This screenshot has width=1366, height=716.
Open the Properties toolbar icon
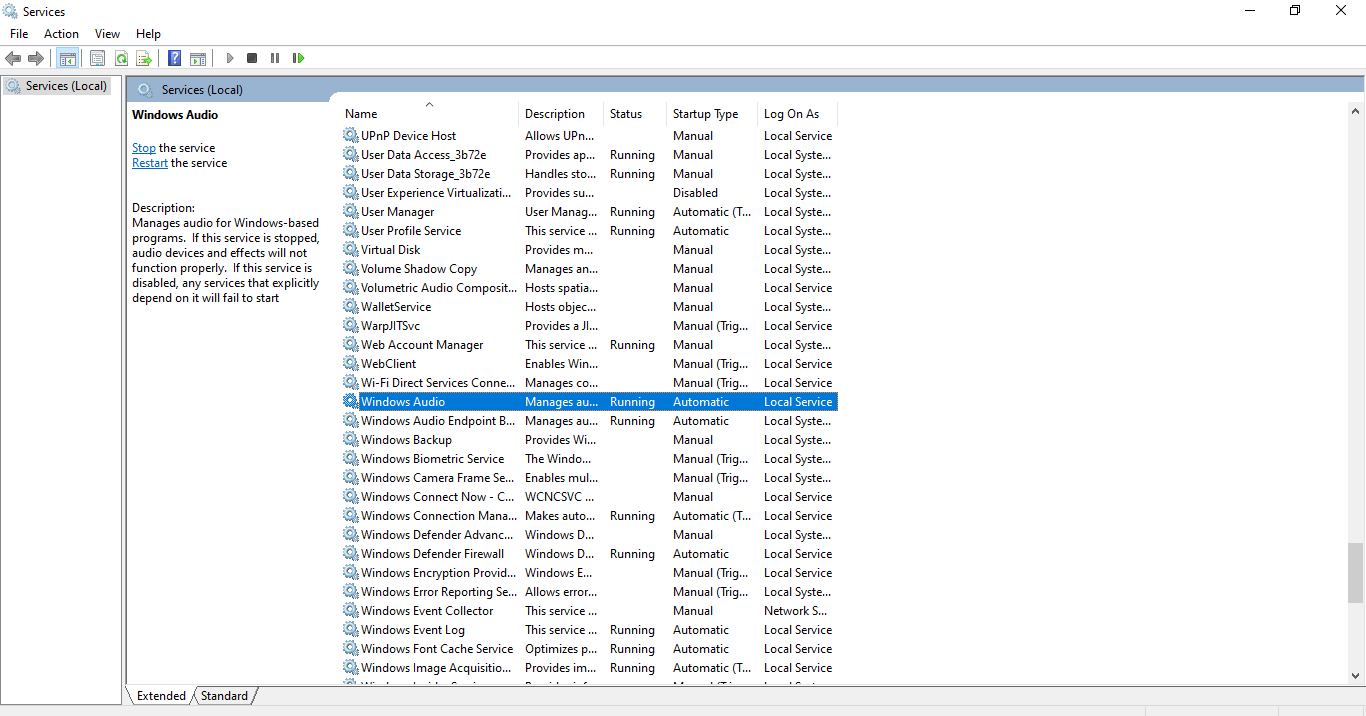[97, 58]
